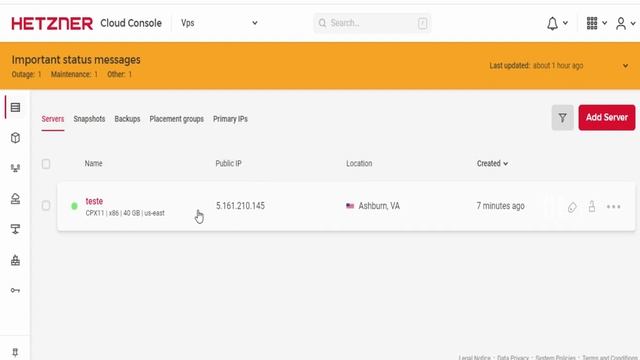Screen dimensions: 640x360
Task: Click the Location column header
Action: [359, 163]
